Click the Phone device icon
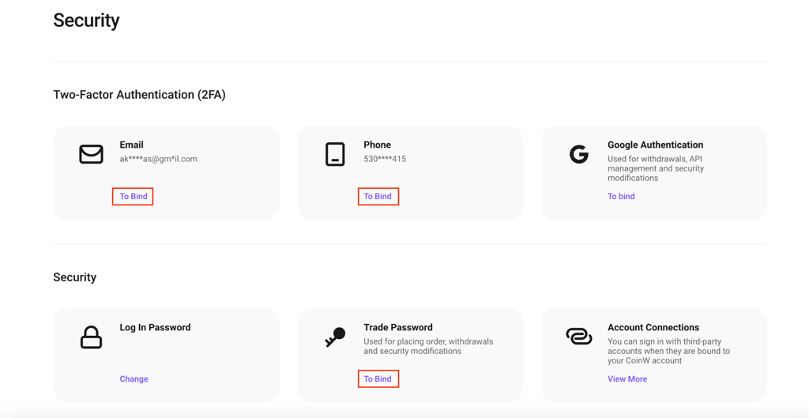 pos(335,154)
